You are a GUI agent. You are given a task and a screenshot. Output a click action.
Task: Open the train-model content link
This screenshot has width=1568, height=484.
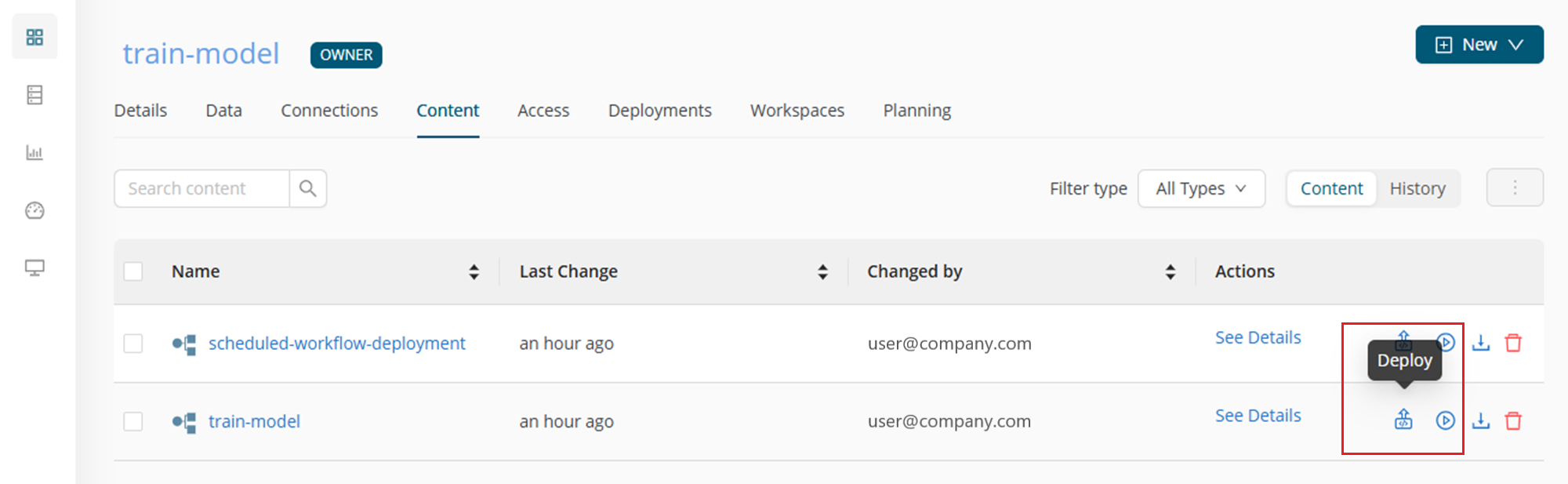pos(254,421)
